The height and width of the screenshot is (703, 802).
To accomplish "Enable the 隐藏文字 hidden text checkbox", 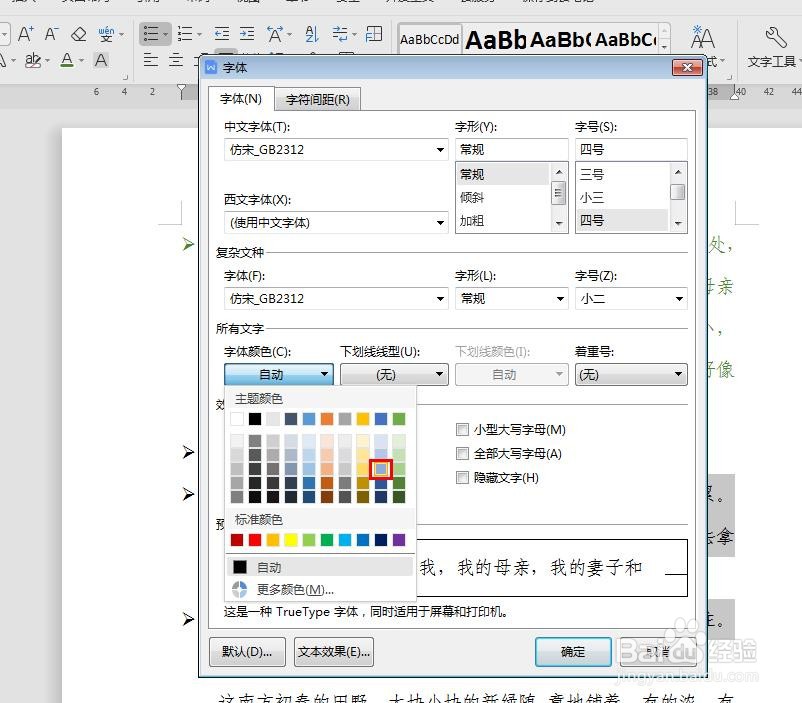I will click(463, 477).
